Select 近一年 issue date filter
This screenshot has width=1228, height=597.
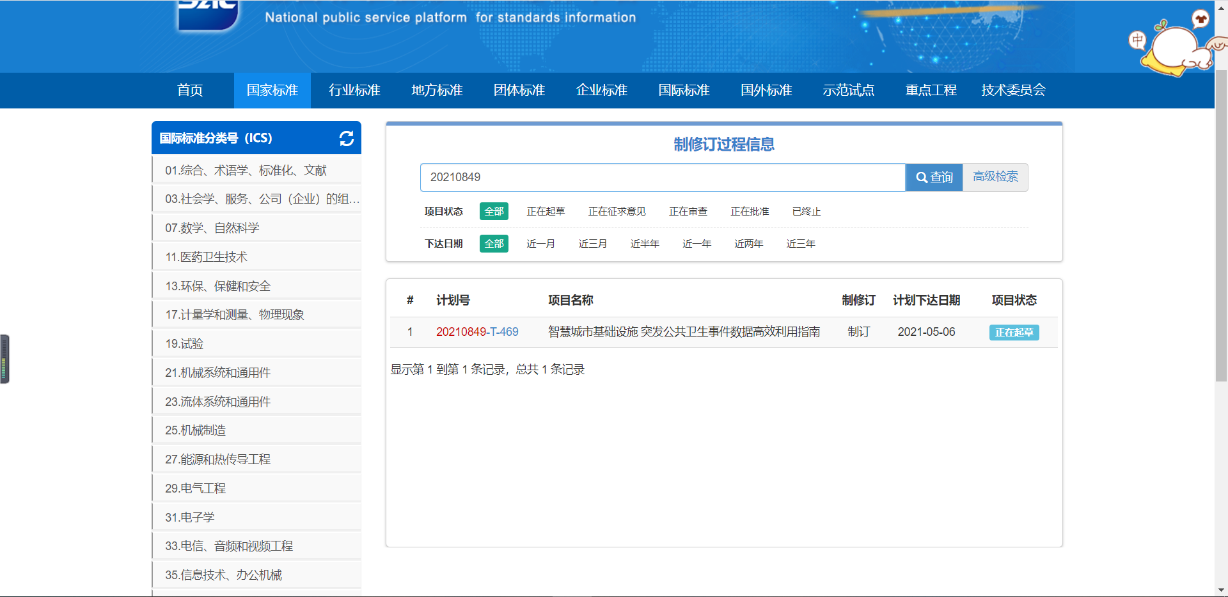pyautogui.click(x=697, y=244)
